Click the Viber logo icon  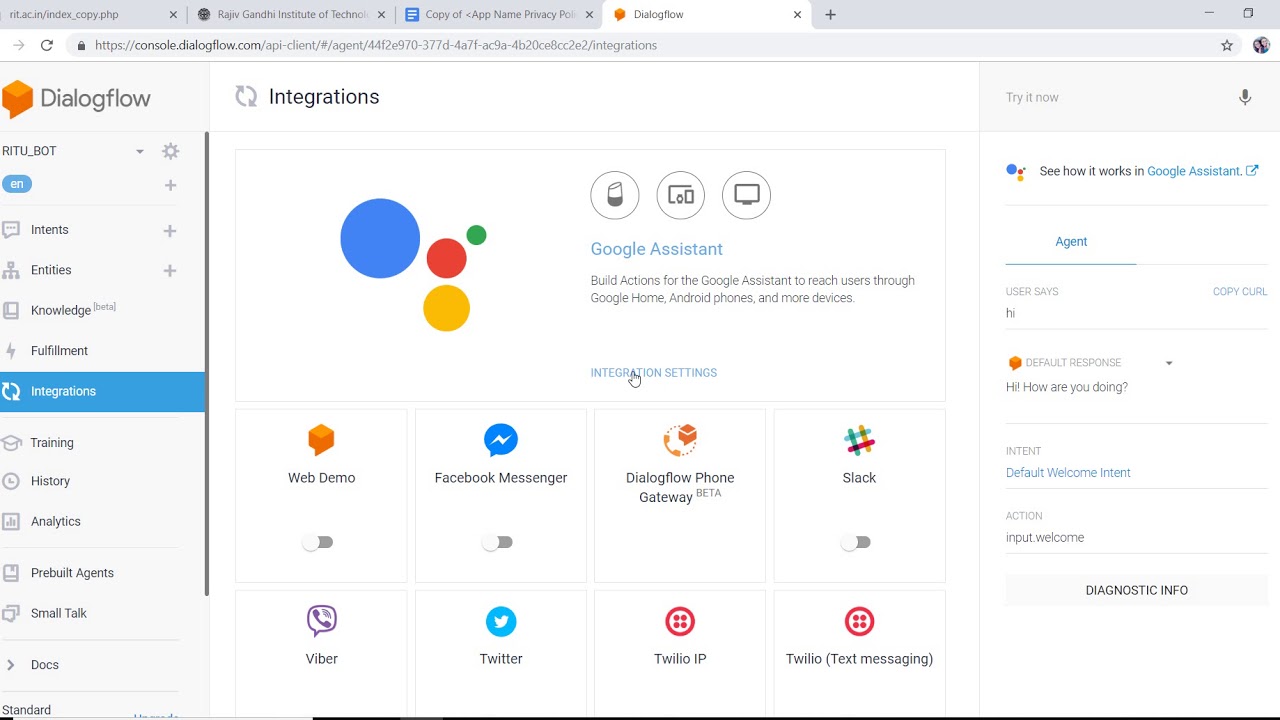click(322, 621)
